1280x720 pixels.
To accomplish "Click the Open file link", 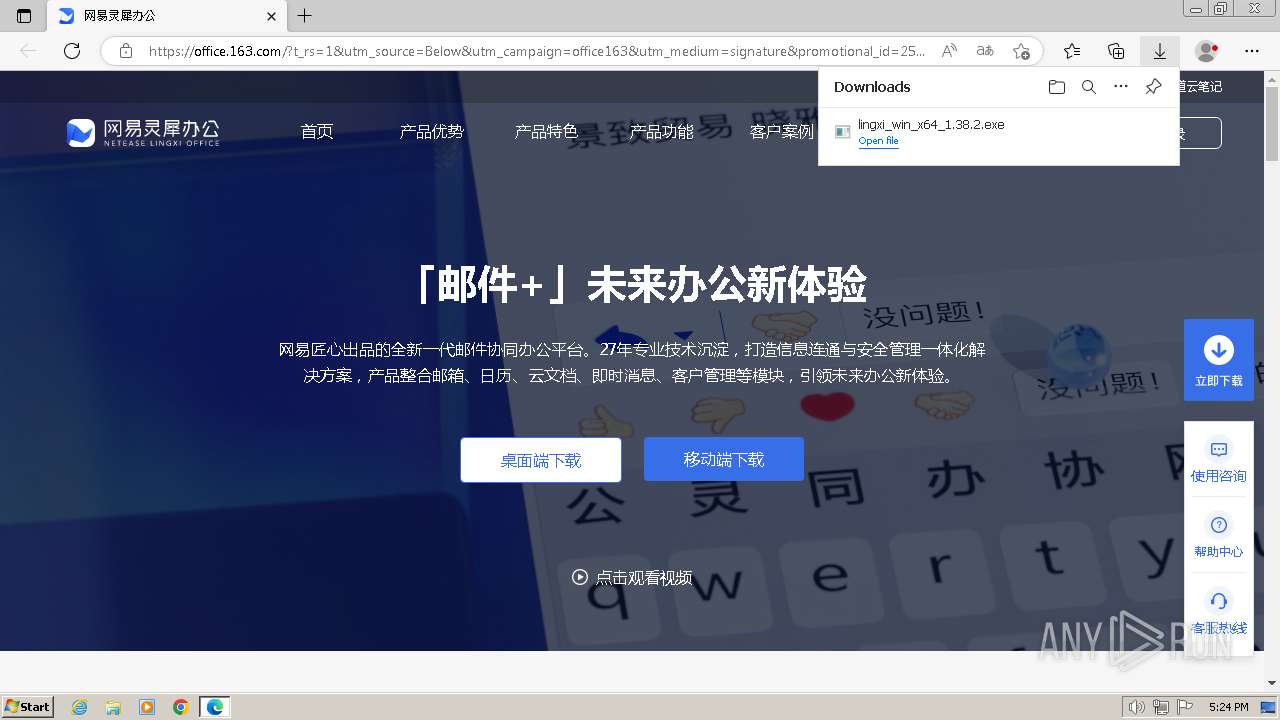I will pos(878,141).
